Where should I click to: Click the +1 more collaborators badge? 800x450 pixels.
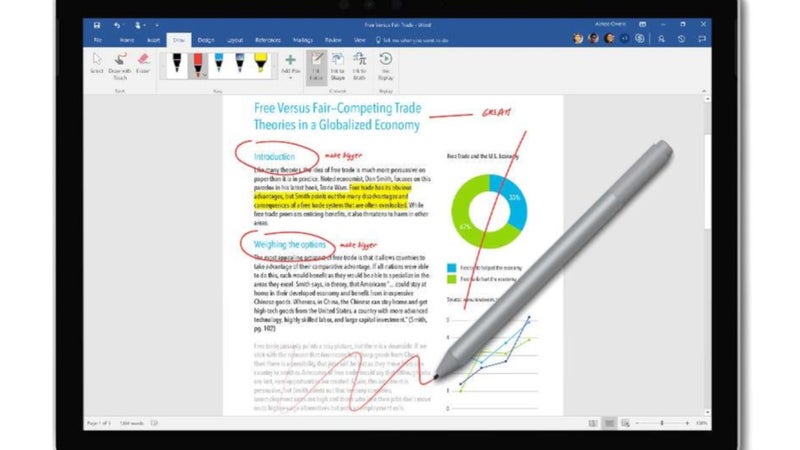click(624, 39)
